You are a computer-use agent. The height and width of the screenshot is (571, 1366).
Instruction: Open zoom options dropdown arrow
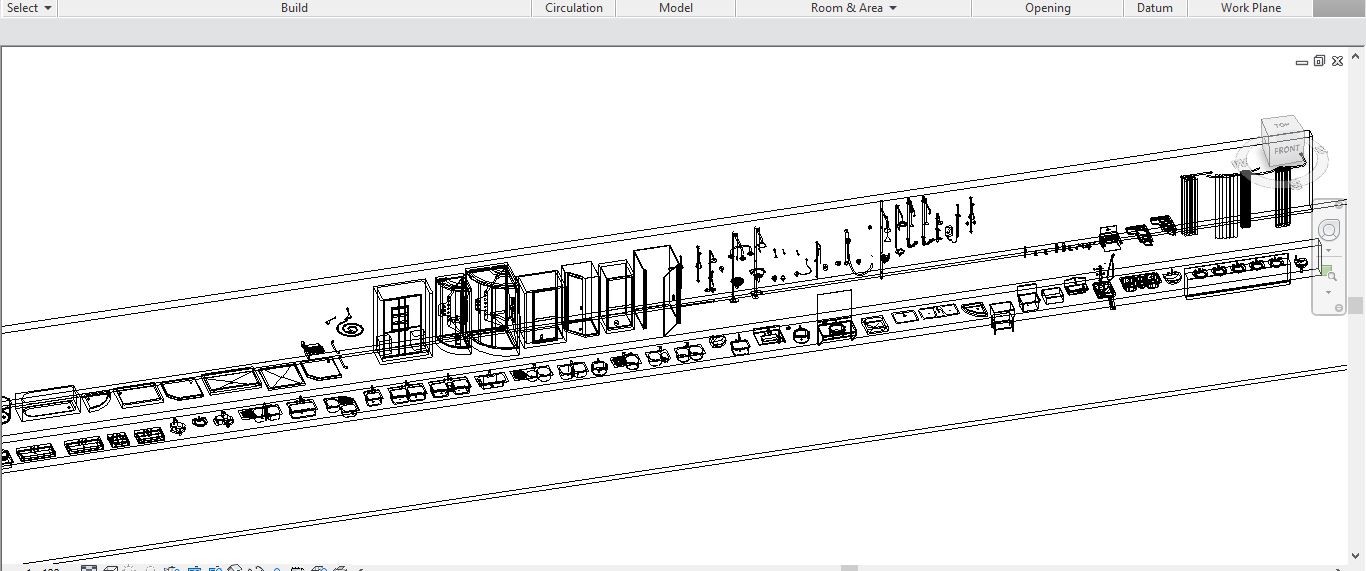click(x=1329, y=292)
